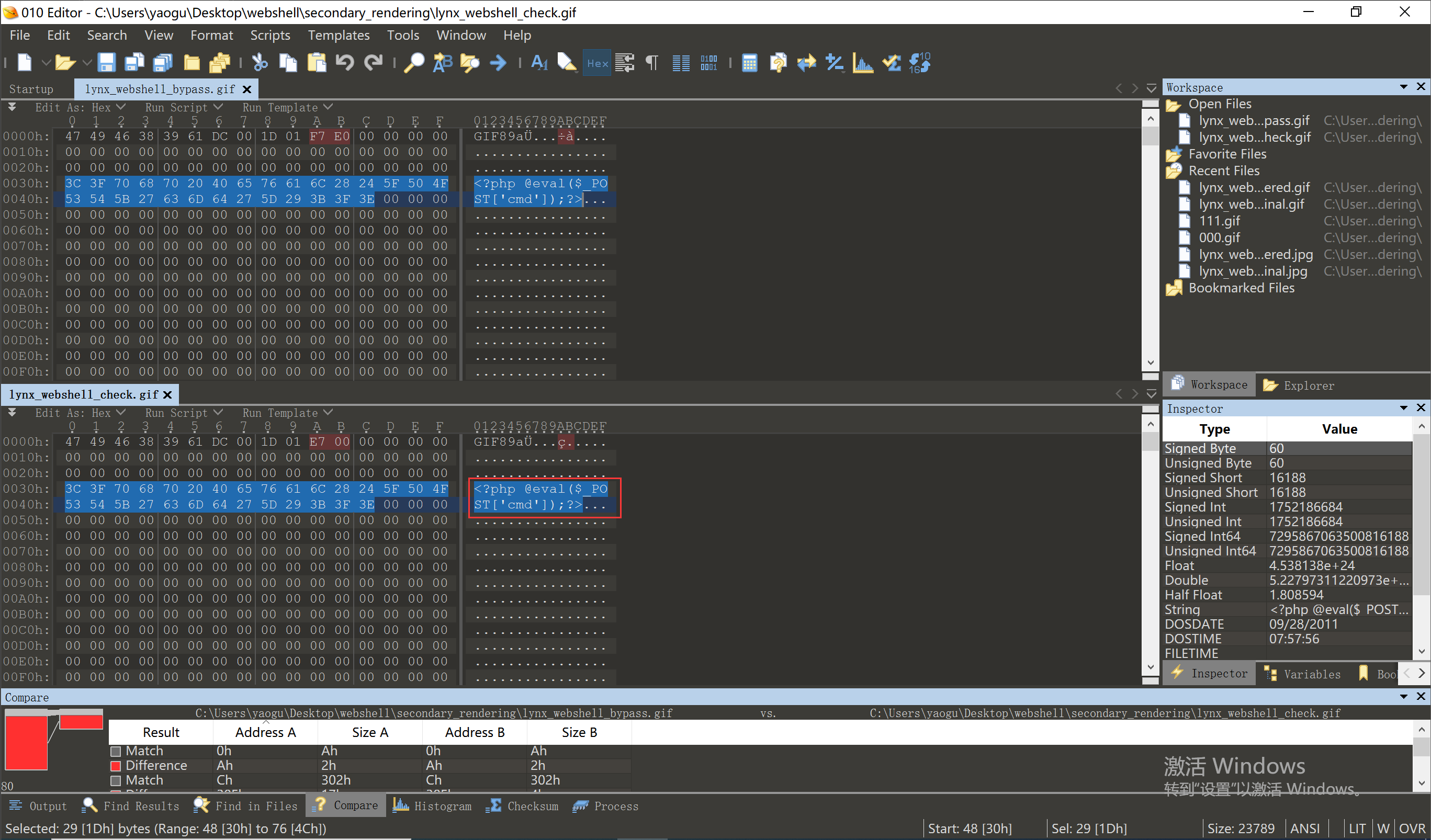Toggle the Match checkbox at address Ch

116,780
